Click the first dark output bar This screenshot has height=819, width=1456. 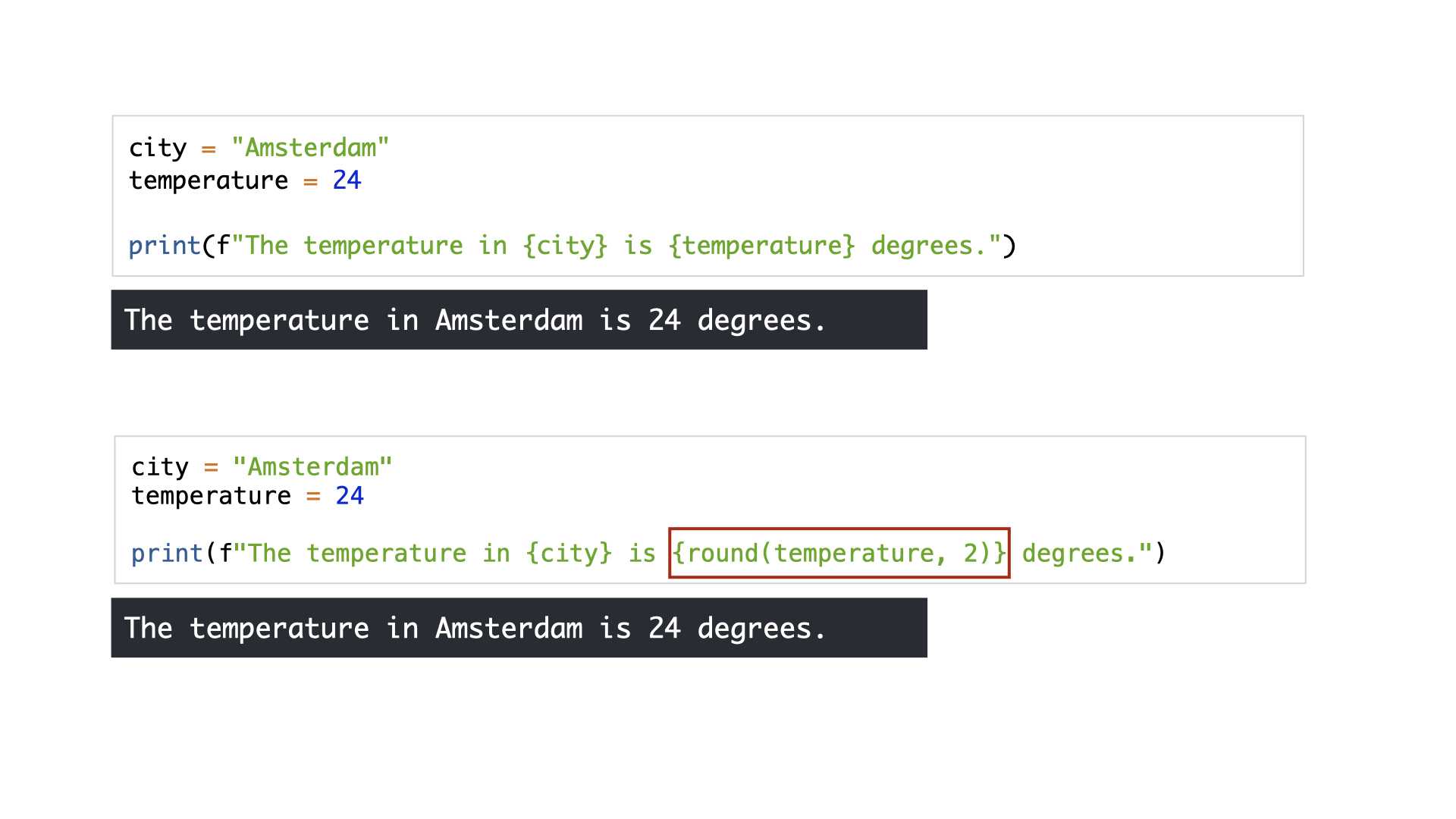(519, 319)
